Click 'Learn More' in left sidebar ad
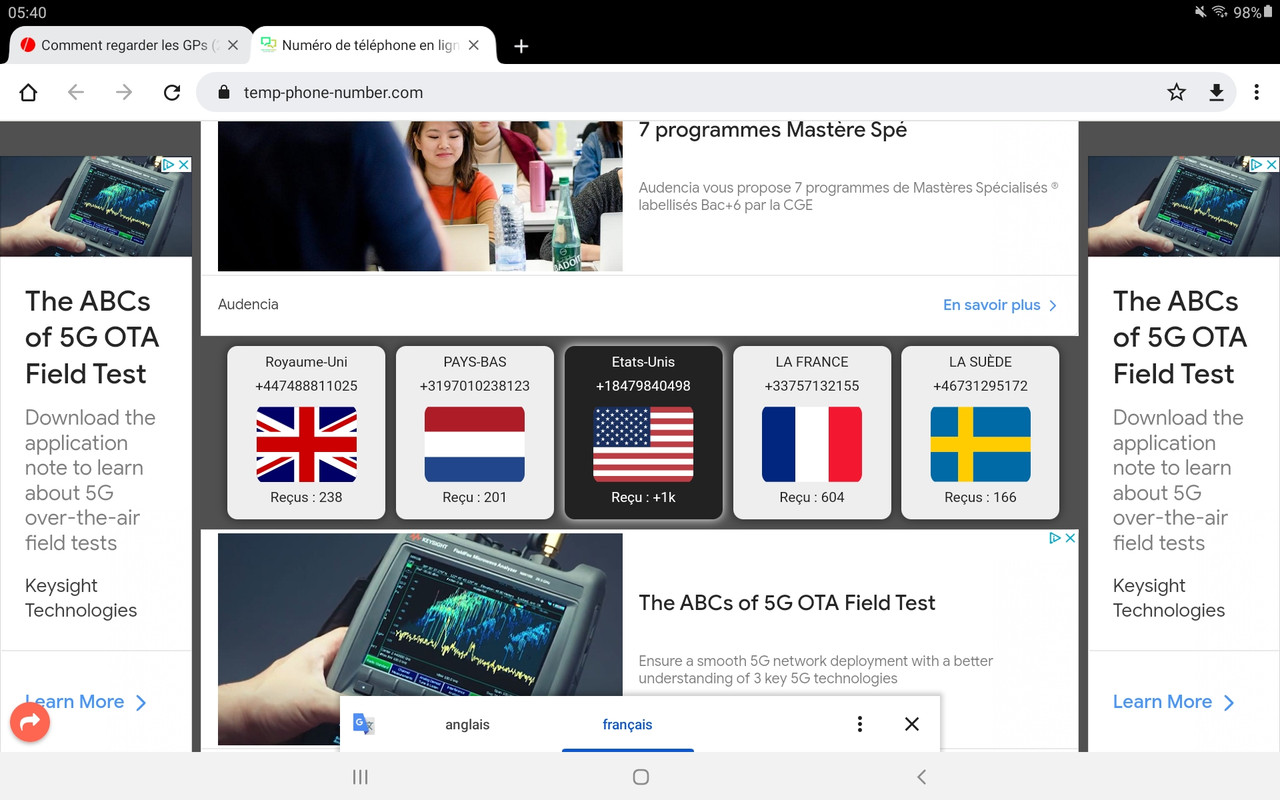Image resolution: width=1280 pixels, height=800 pixels. pos(86,702)
